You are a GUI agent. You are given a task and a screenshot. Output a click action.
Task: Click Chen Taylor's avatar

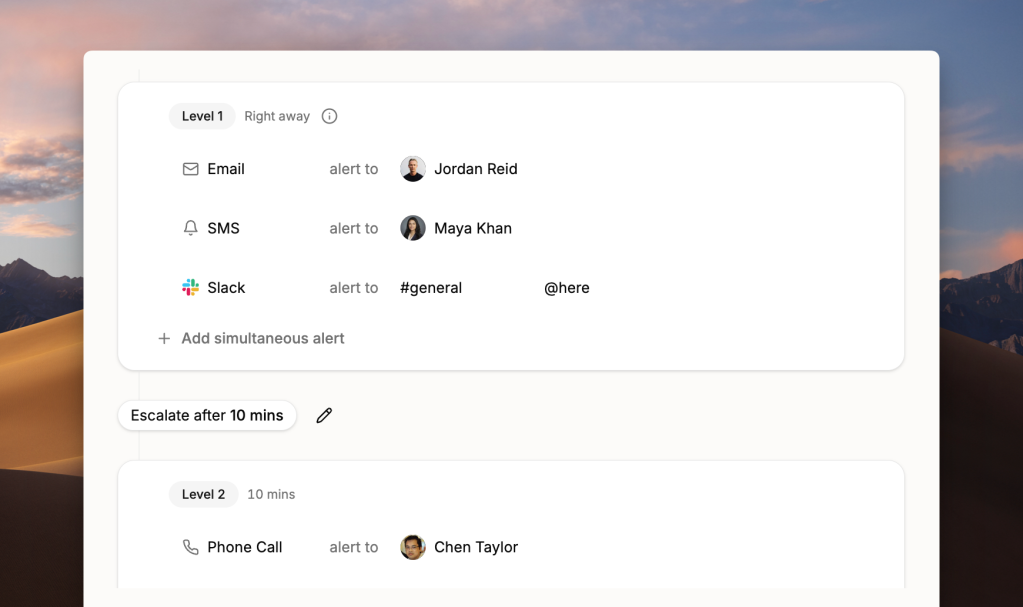pyautogui.click(x=413, y=547)
